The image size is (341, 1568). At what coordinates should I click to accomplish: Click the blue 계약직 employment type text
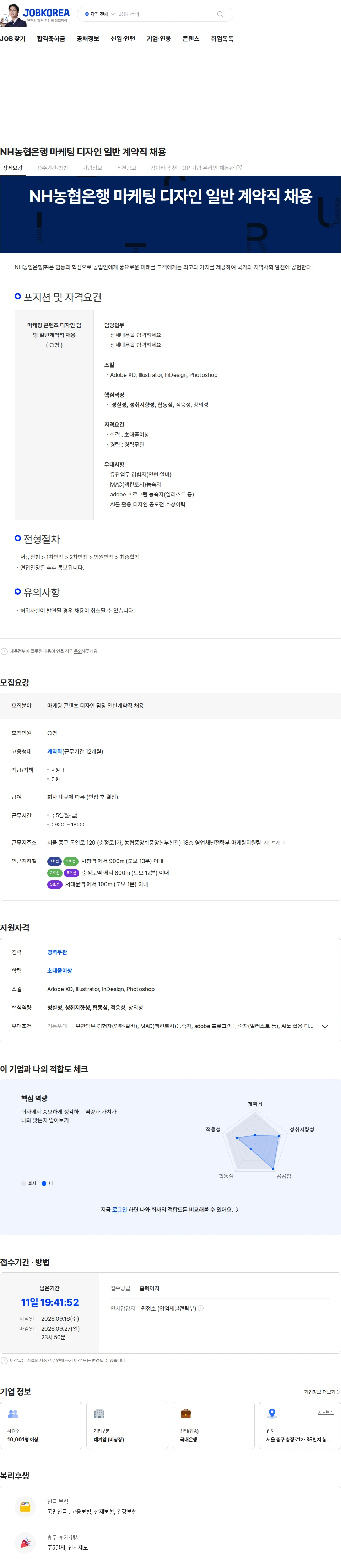click(55, 752)
